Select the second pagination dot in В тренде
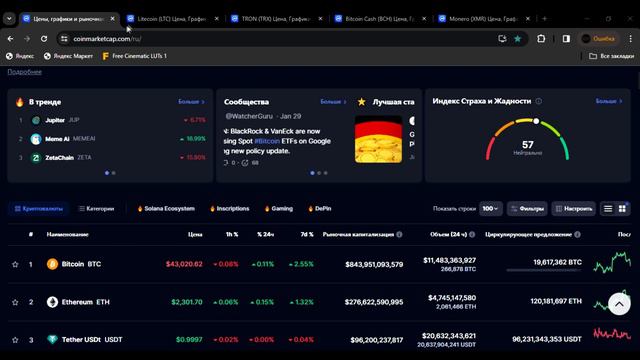Image resolution: width=640 pixels, height=360 pixels. [113, 173]
